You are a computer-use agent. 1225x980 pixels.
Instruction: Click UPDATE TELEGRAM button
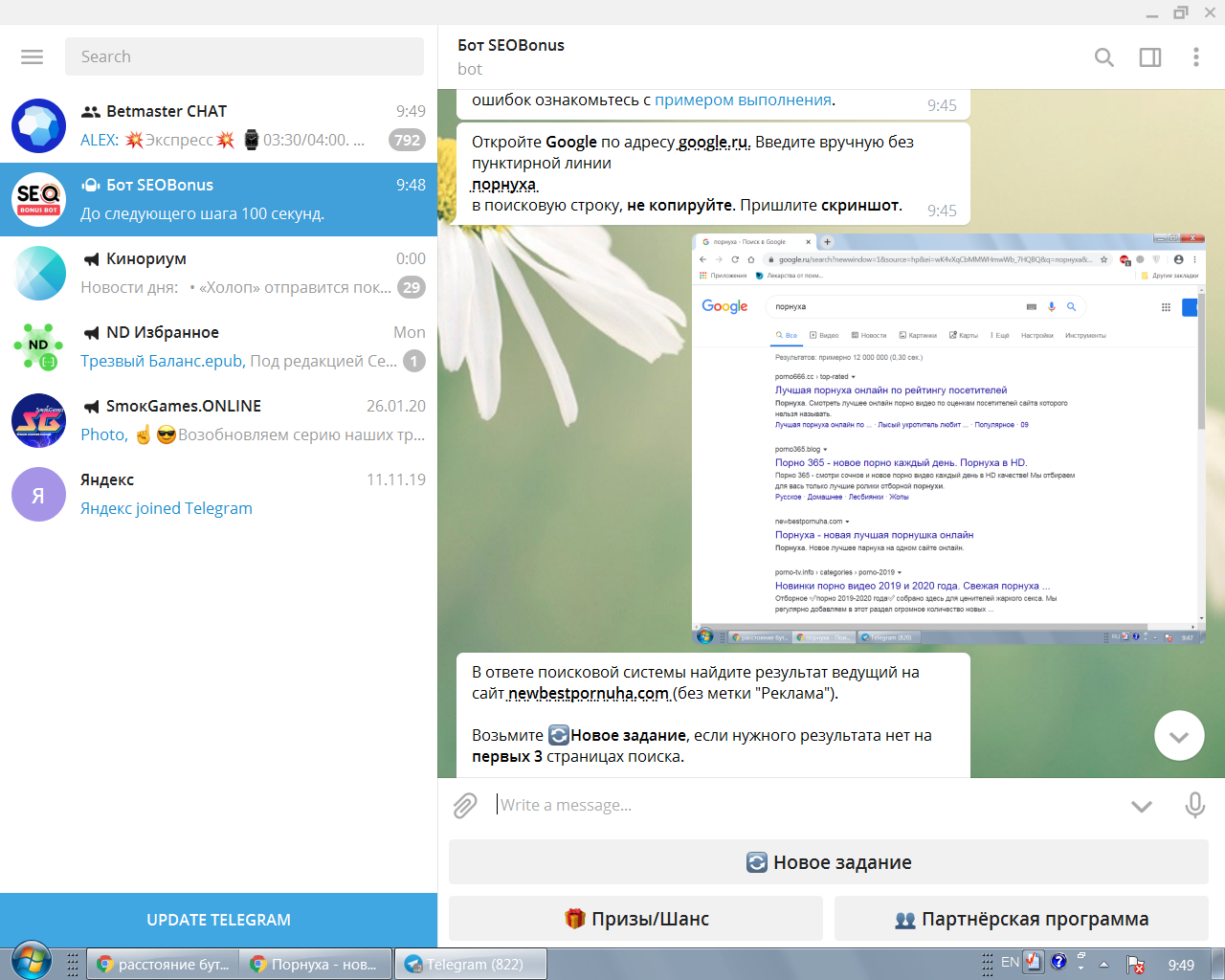[218, 920]
